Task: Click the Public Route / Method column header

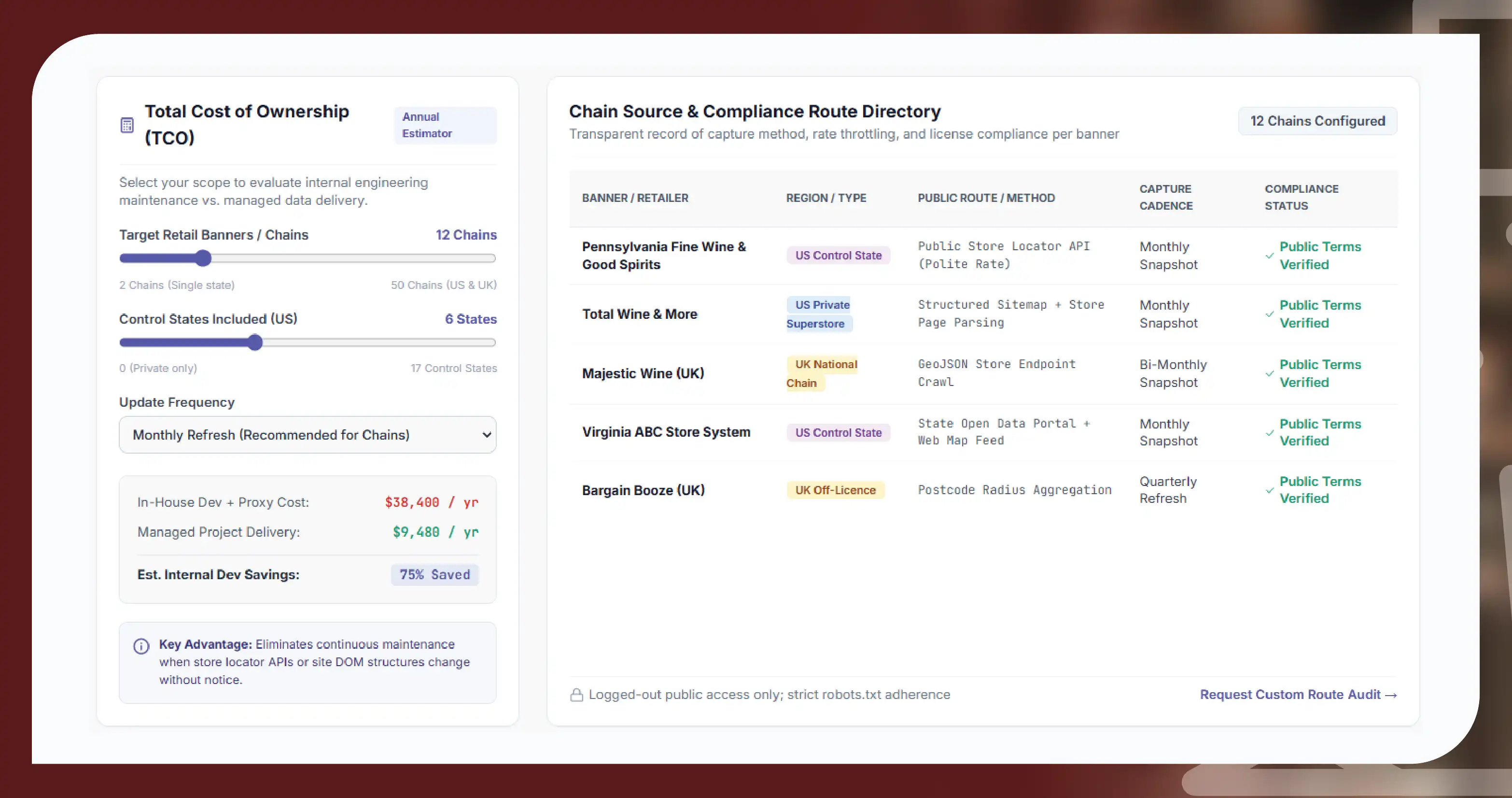Action: 986,198
